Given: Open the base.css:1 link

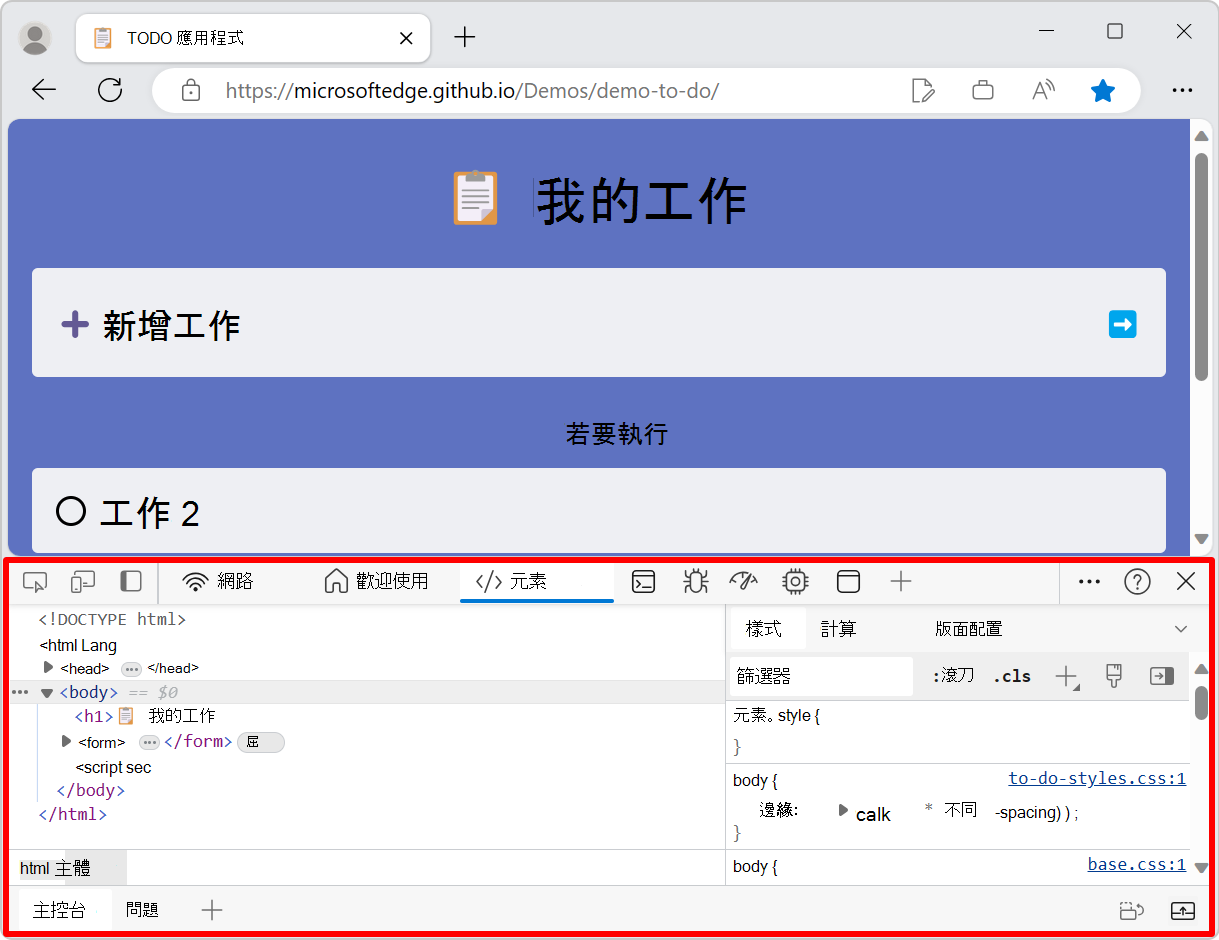Looking at the screenshot, I should [x=1136, y=866].
